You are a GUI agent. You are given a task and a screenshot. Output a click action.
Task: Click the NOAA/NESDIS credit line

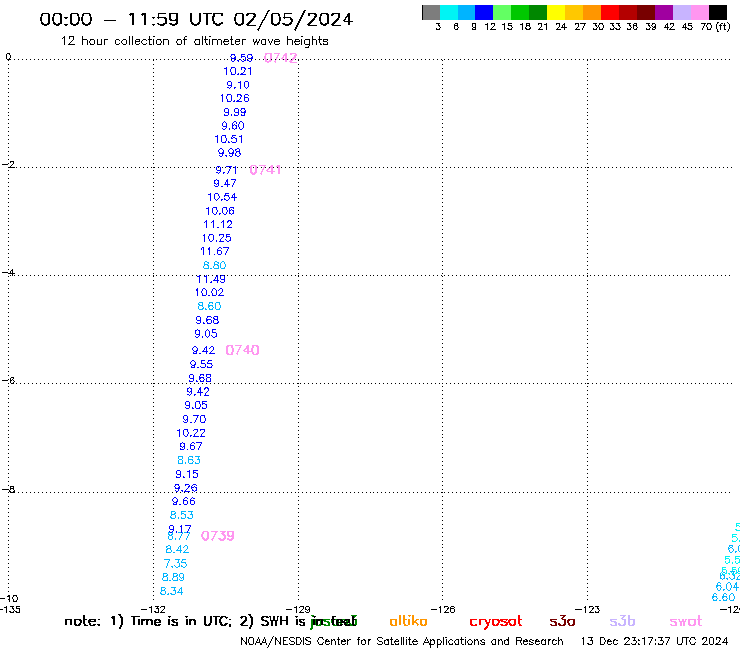(x=402, y=642)
